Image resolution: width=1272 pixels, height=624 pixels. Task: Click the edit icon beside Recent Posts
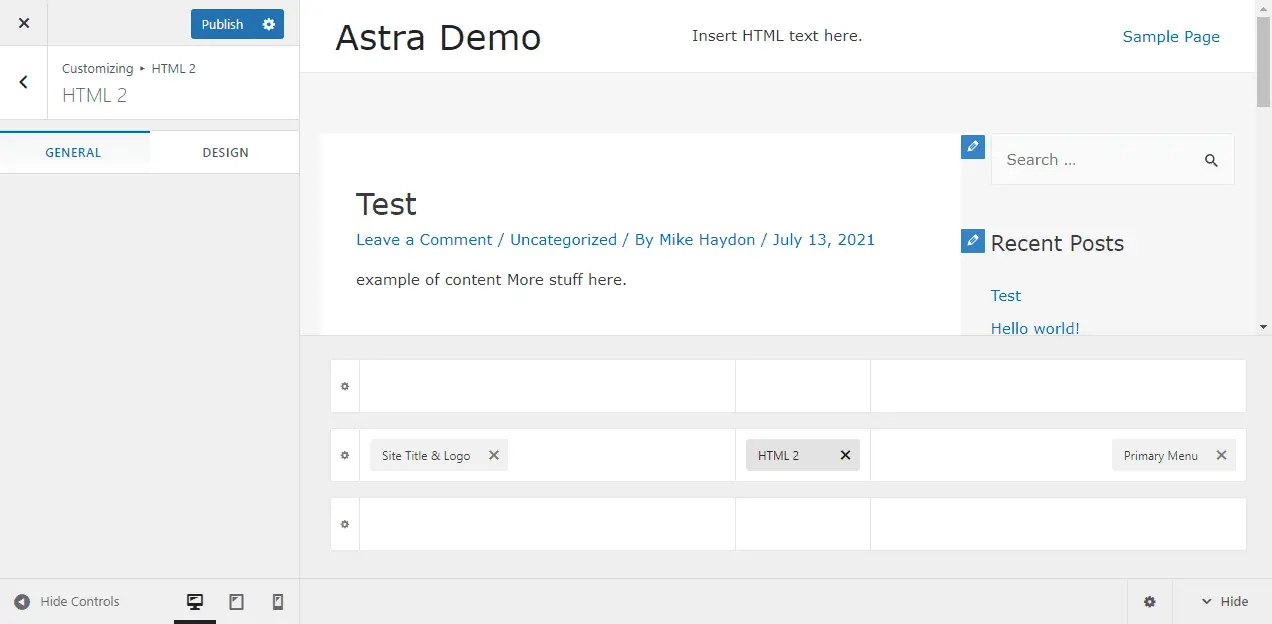tap(972, 240)
